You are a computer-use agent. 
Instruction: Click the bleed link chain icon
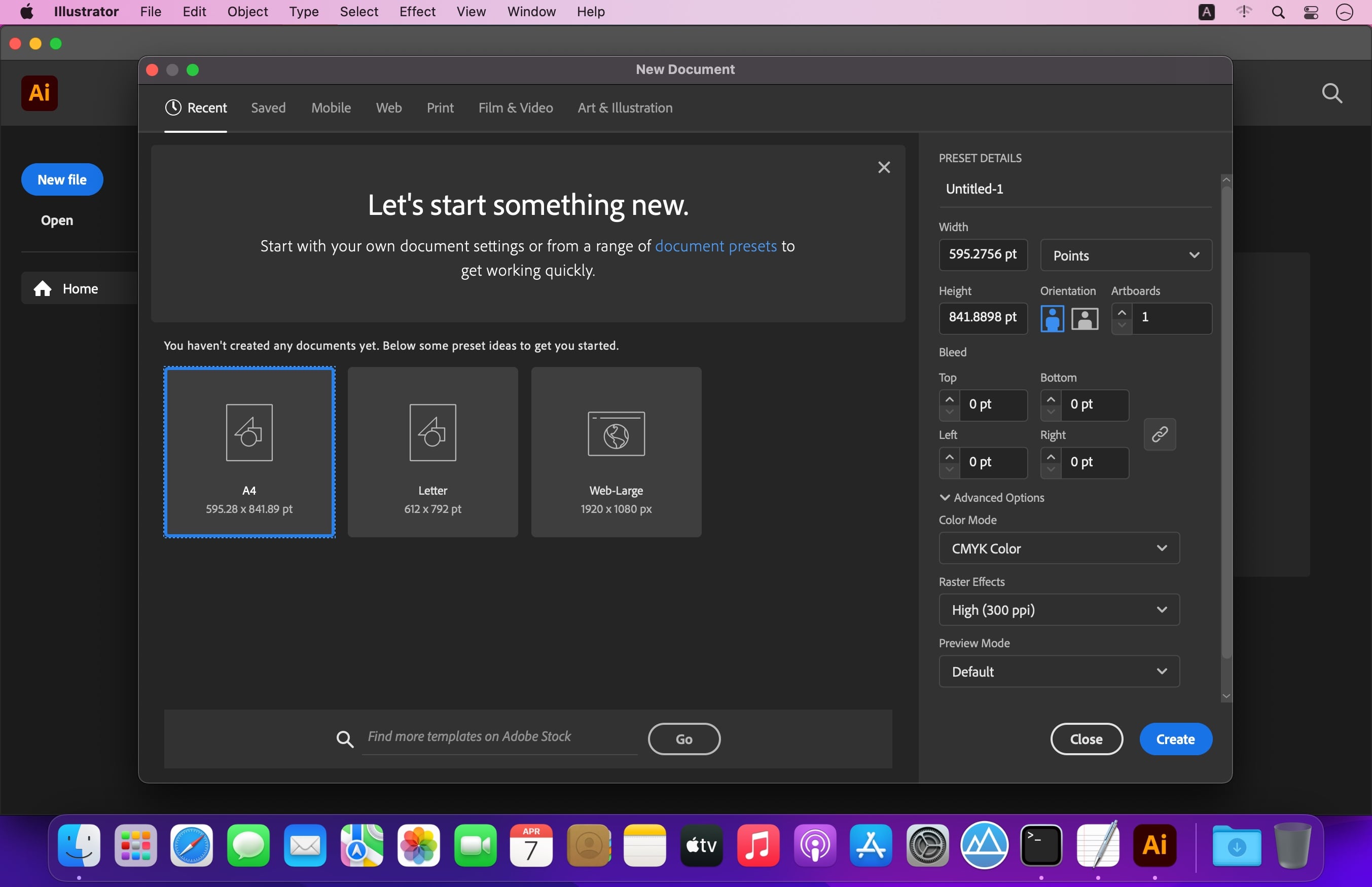(1159, 434)
